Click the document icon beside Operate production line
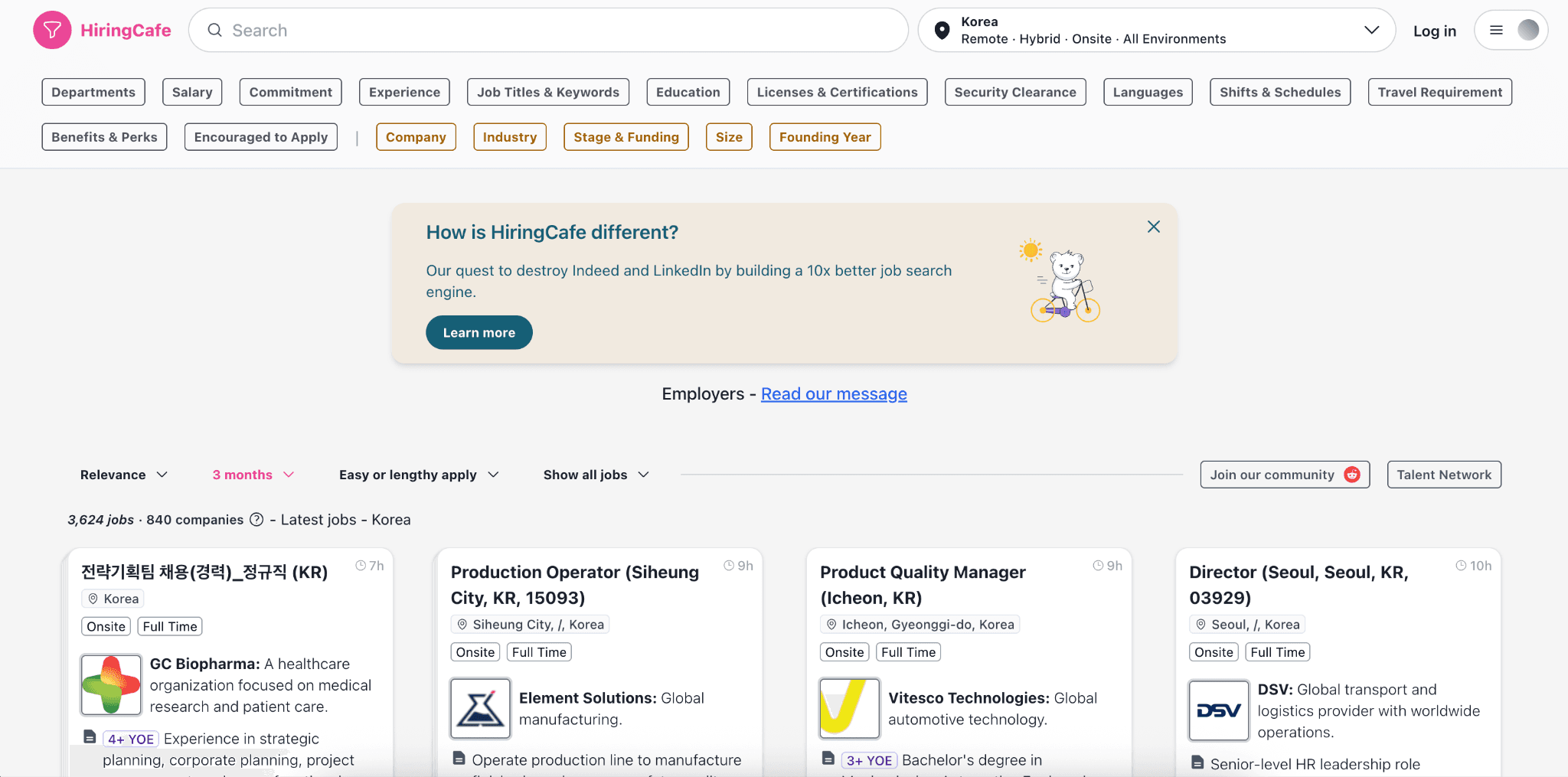 pyautogui.click(x=459, y=759)
